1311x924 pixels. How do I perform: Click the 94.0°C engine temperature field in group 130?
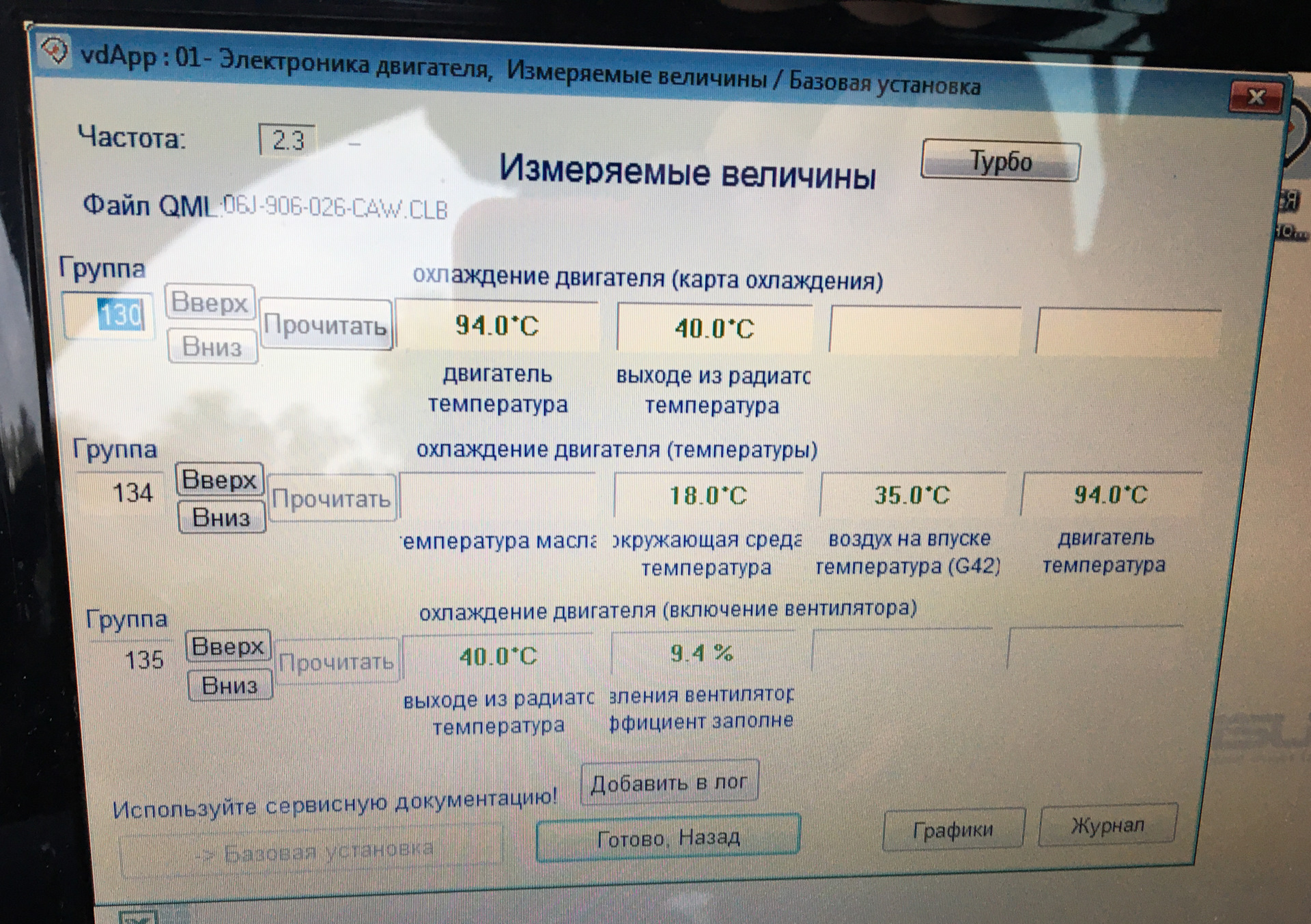[x=497, y=326]
